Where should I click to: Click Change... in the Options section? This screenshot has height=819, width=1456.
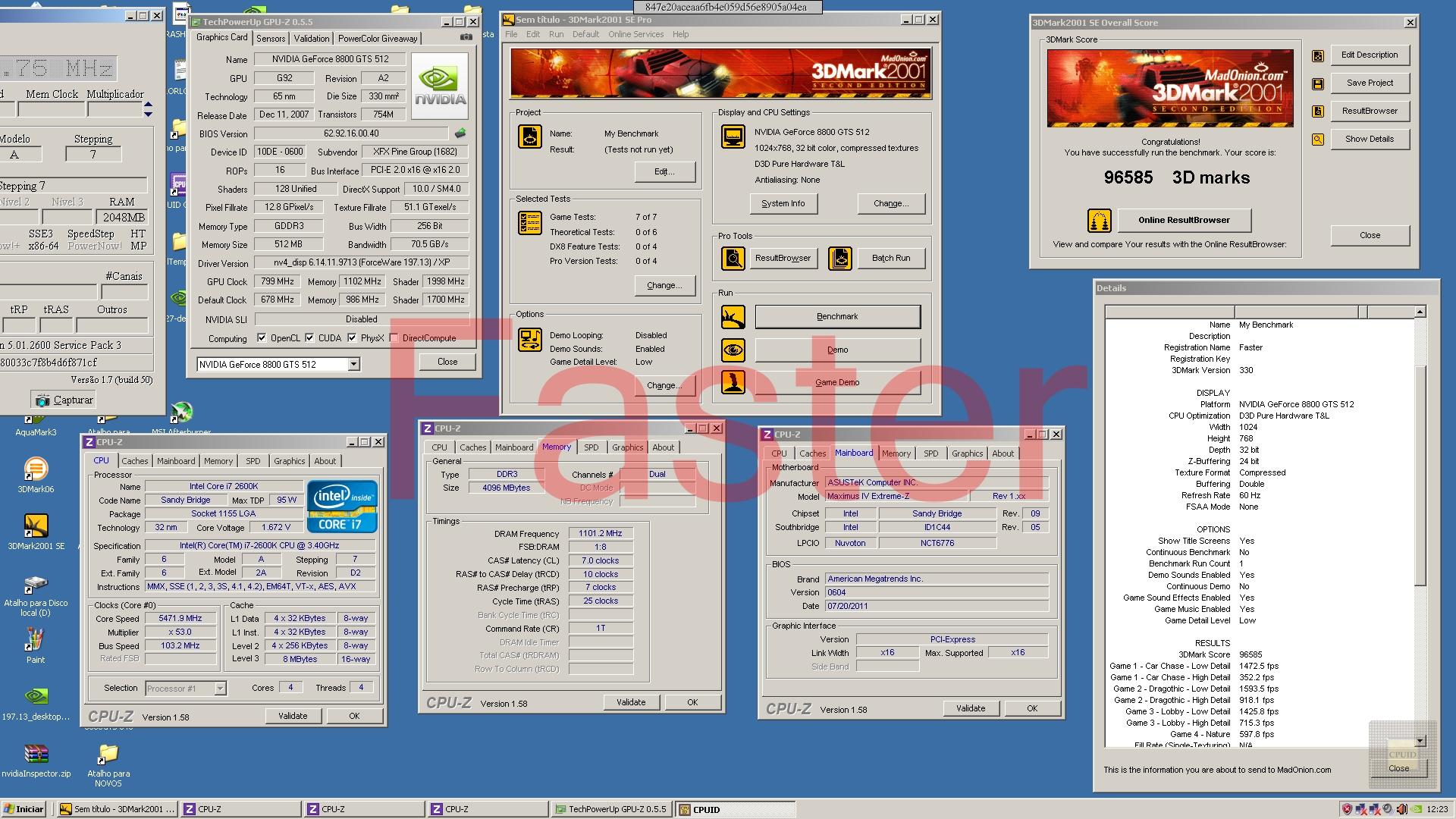point(664,386)
